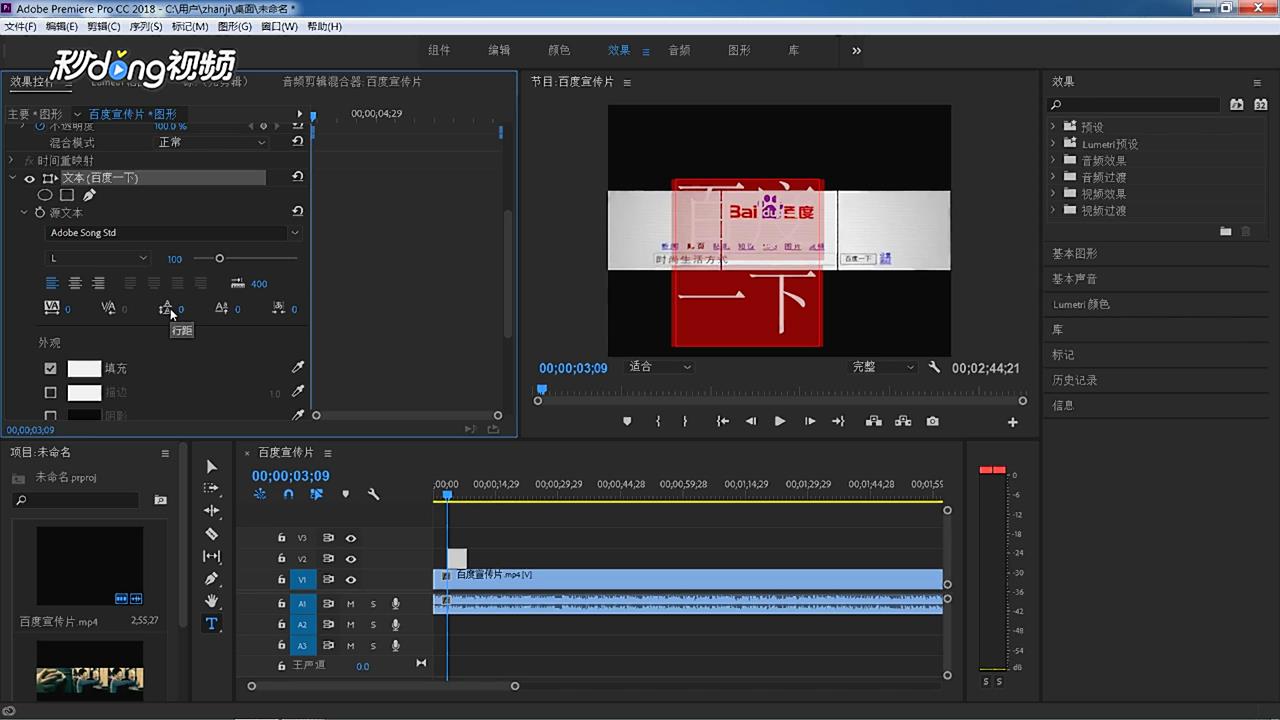
Task: Open the Lumetri 颜色 panel
Action: pos(1082,304)
